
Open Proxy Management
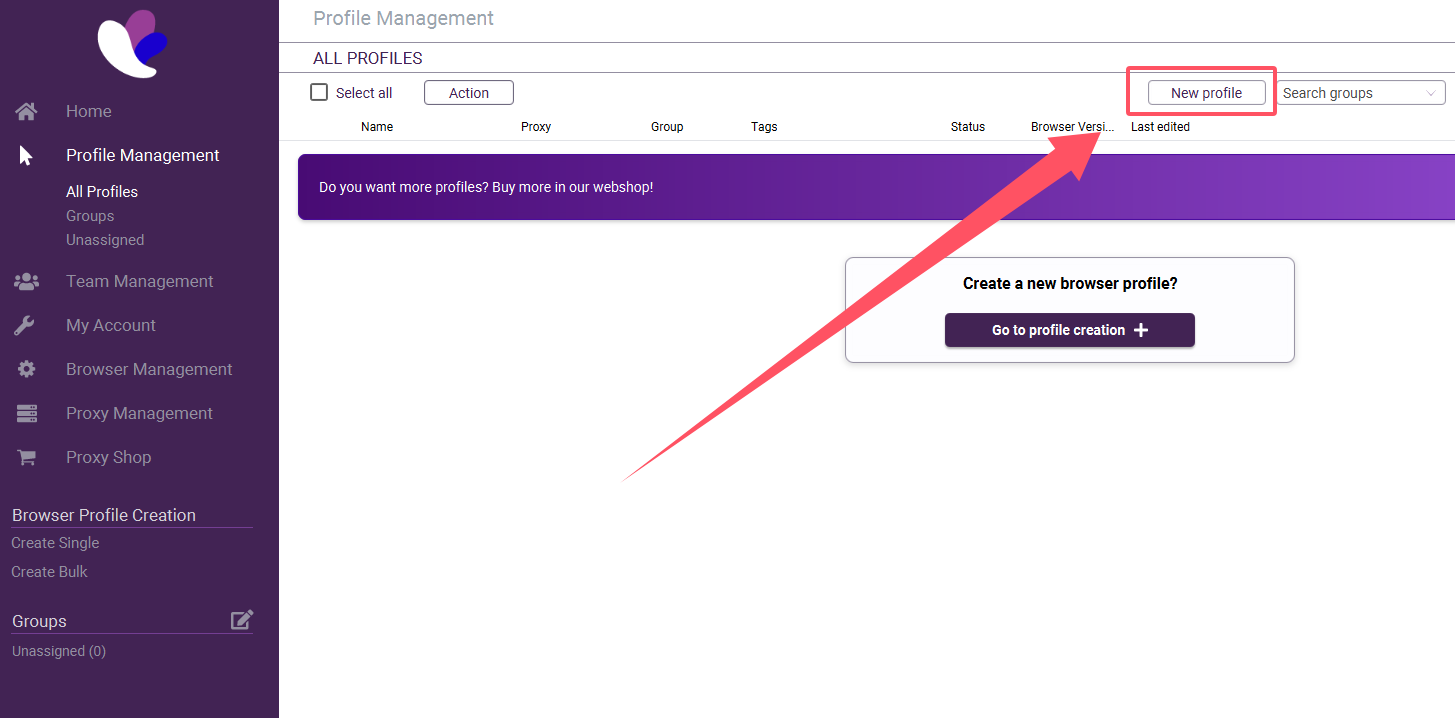coord(139,413)
